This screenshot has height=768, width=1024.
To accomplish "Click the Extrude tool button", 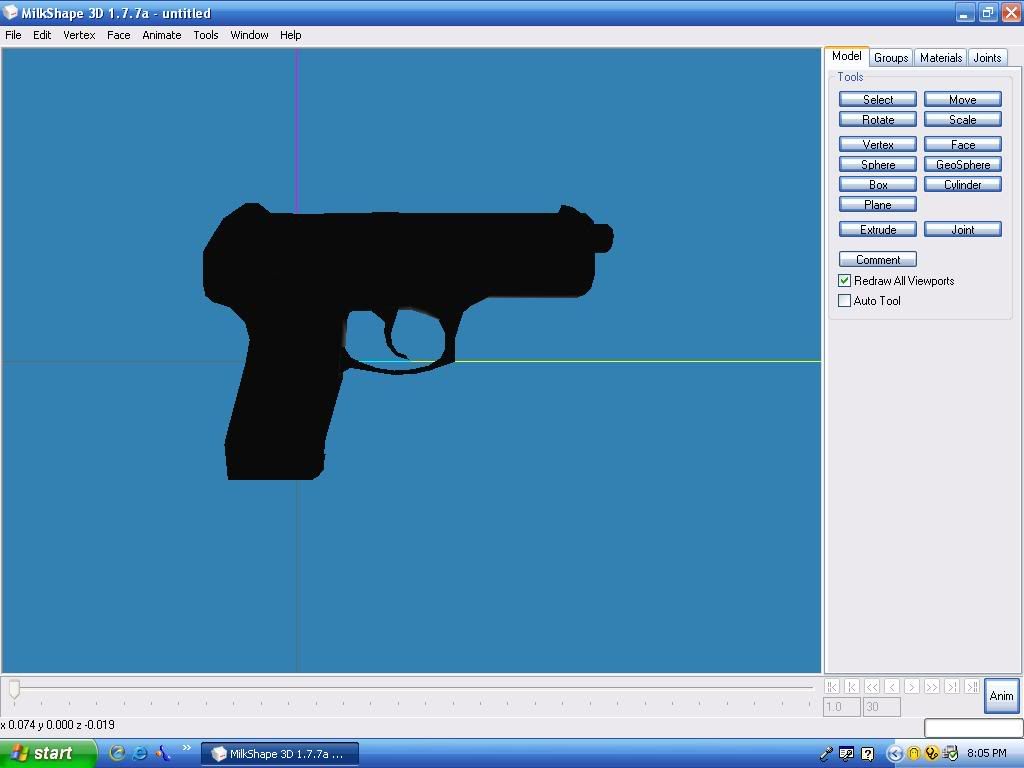I will point(878,229).
